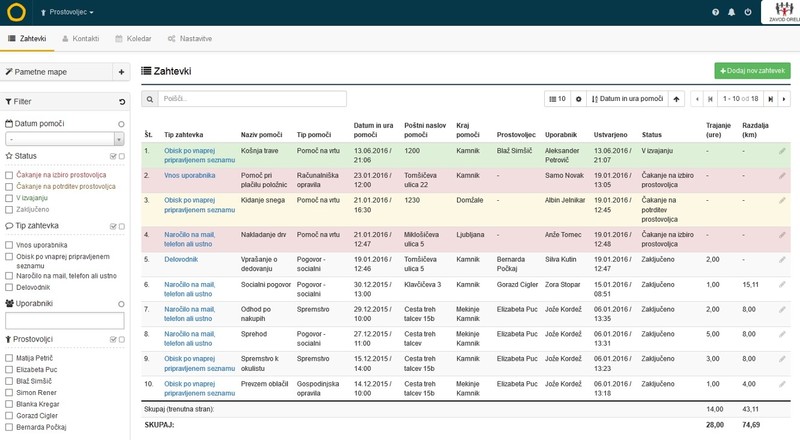Click the power logout icon
This screenshot has height=440, width=800.
(748, 13)
